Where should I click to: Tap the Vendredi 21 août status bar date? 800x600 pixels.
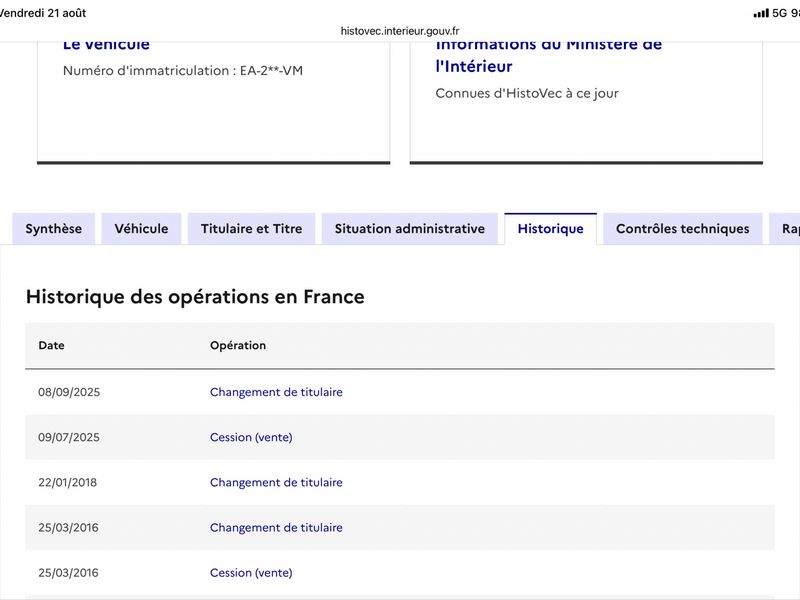tap(43, 13)
